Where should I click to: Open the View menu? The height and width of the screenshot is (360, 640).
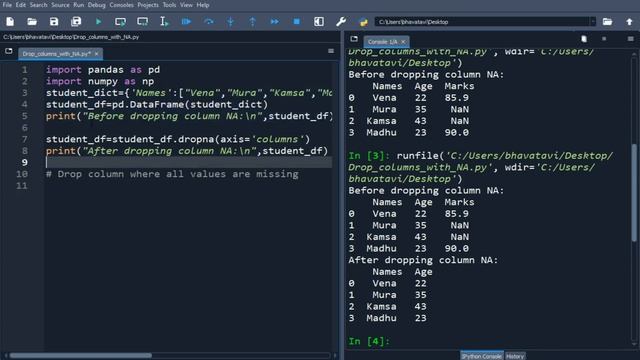186,5
